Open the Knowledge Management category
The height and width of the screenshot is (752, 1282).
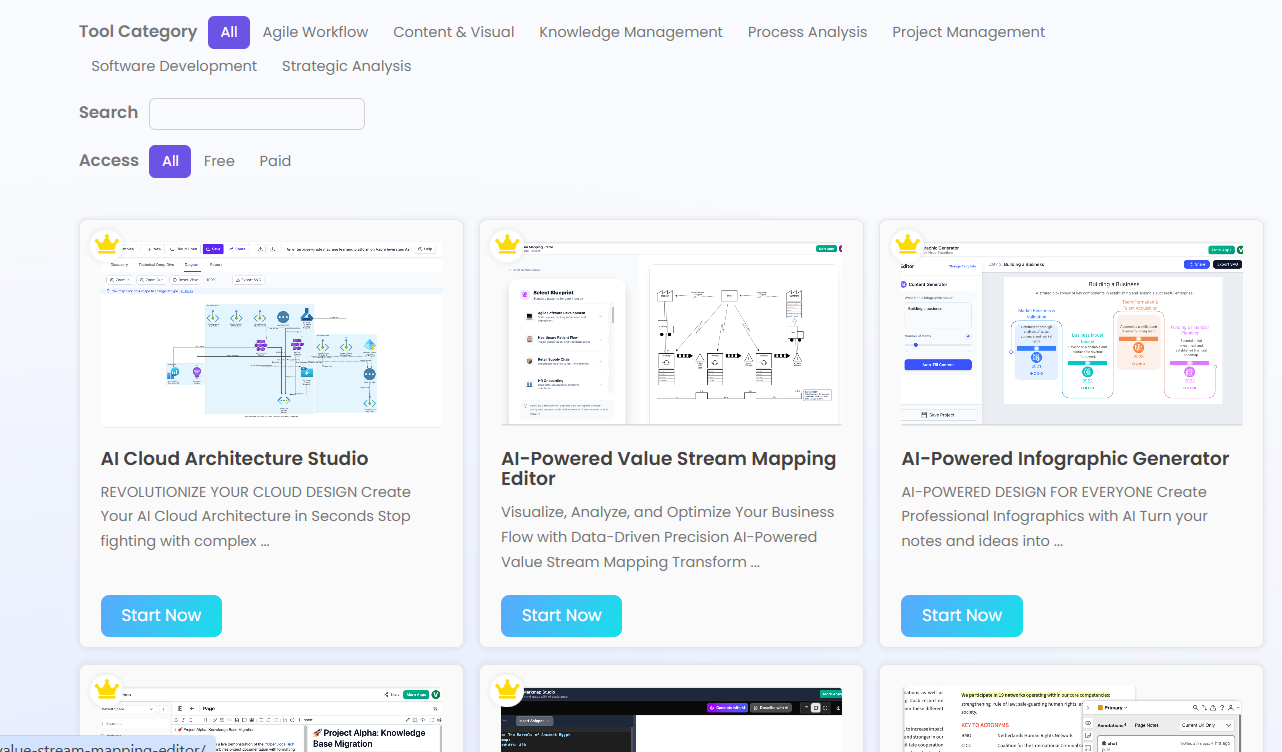tap(631, 32)
